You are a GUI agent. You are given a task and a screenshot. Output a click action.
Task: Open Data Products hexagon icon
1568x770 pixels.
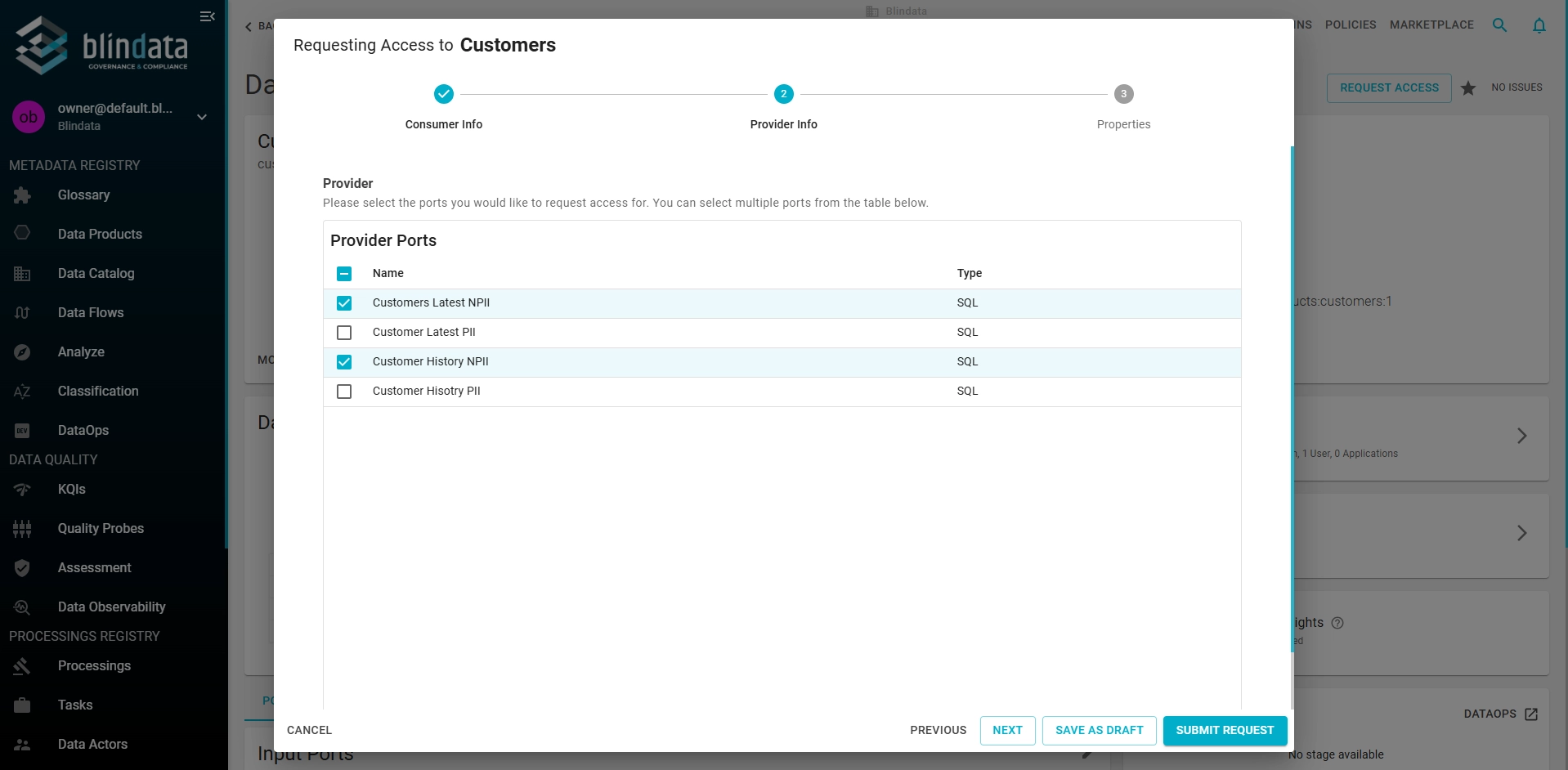(x=22, y=233)
